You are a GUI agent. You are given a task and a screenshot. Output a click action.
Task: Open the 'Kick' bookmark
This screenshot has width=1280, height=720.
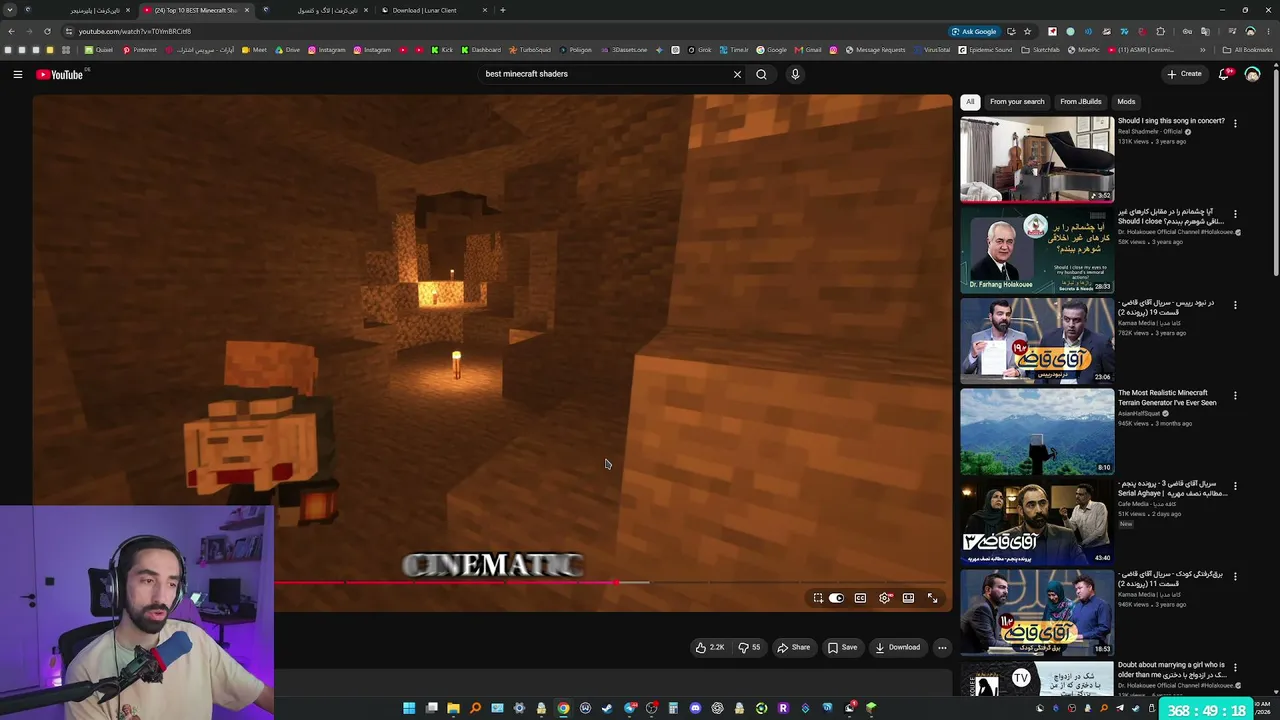pyautogui.click(x=442, y=50)
